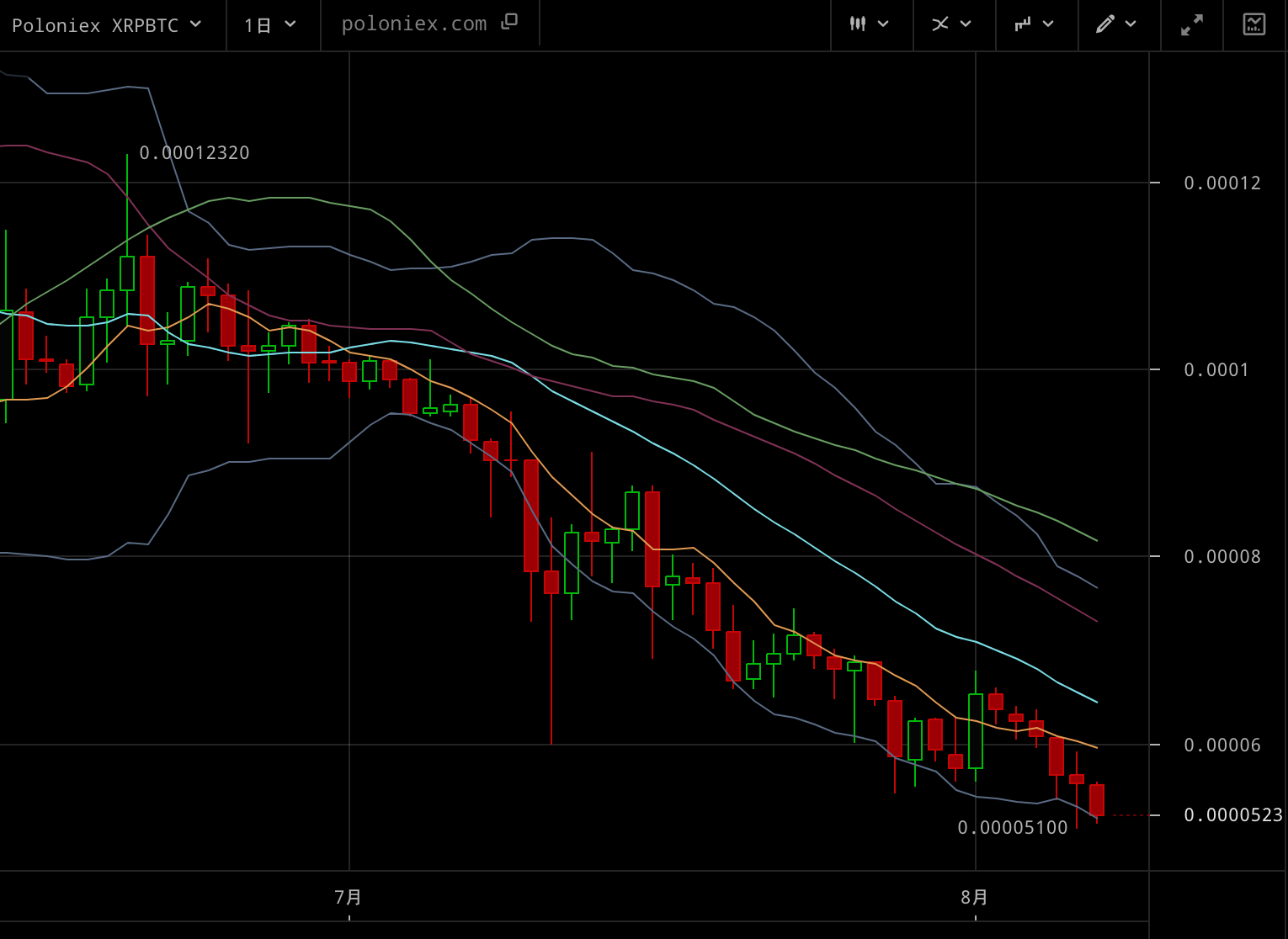1288x939 pixels.
Task: Click the 7月 time axis label
Action: coord(348,898)
